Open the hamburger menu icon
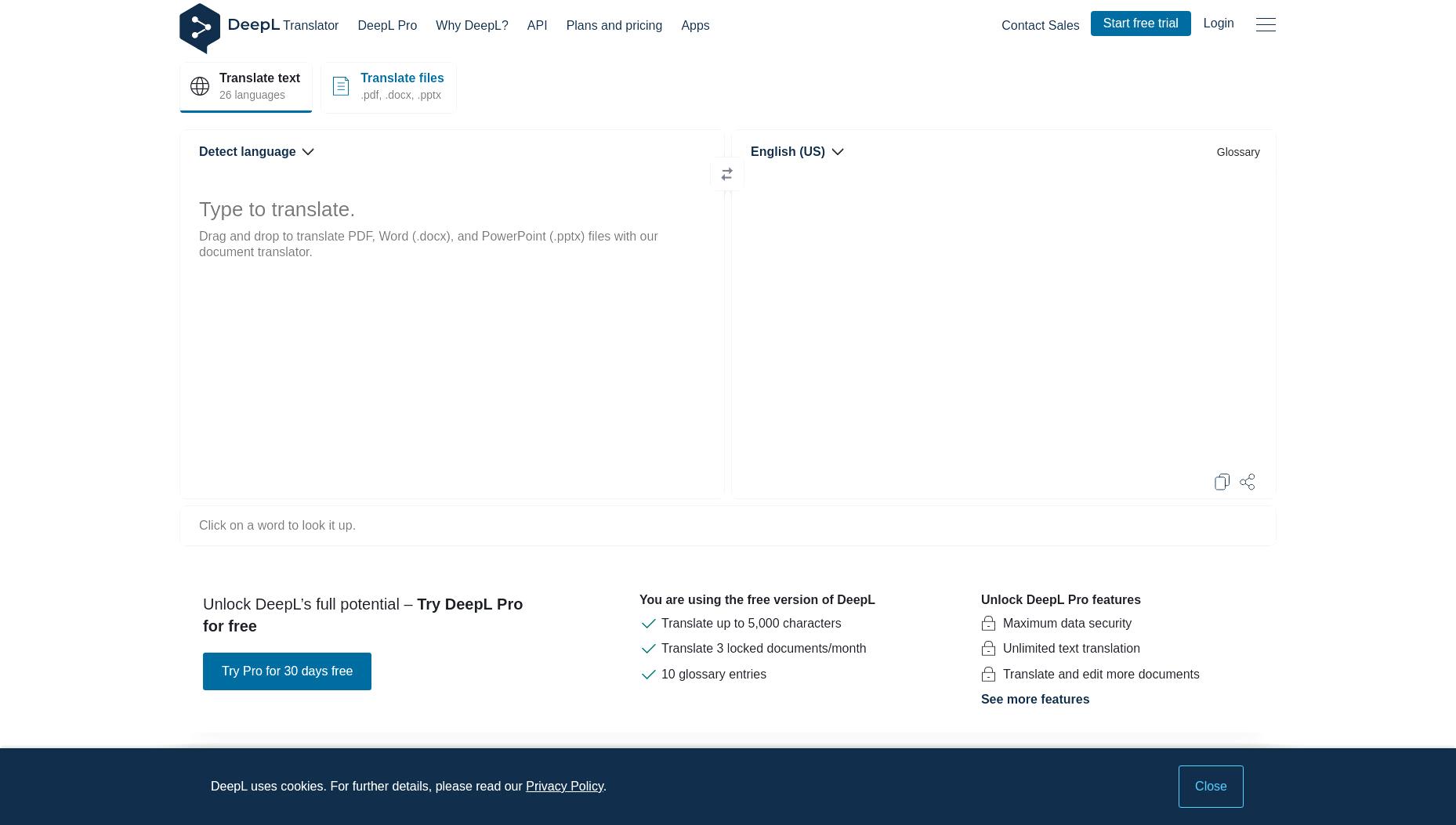This screenshot has width=1456, height=825. tap(1266, 24)
